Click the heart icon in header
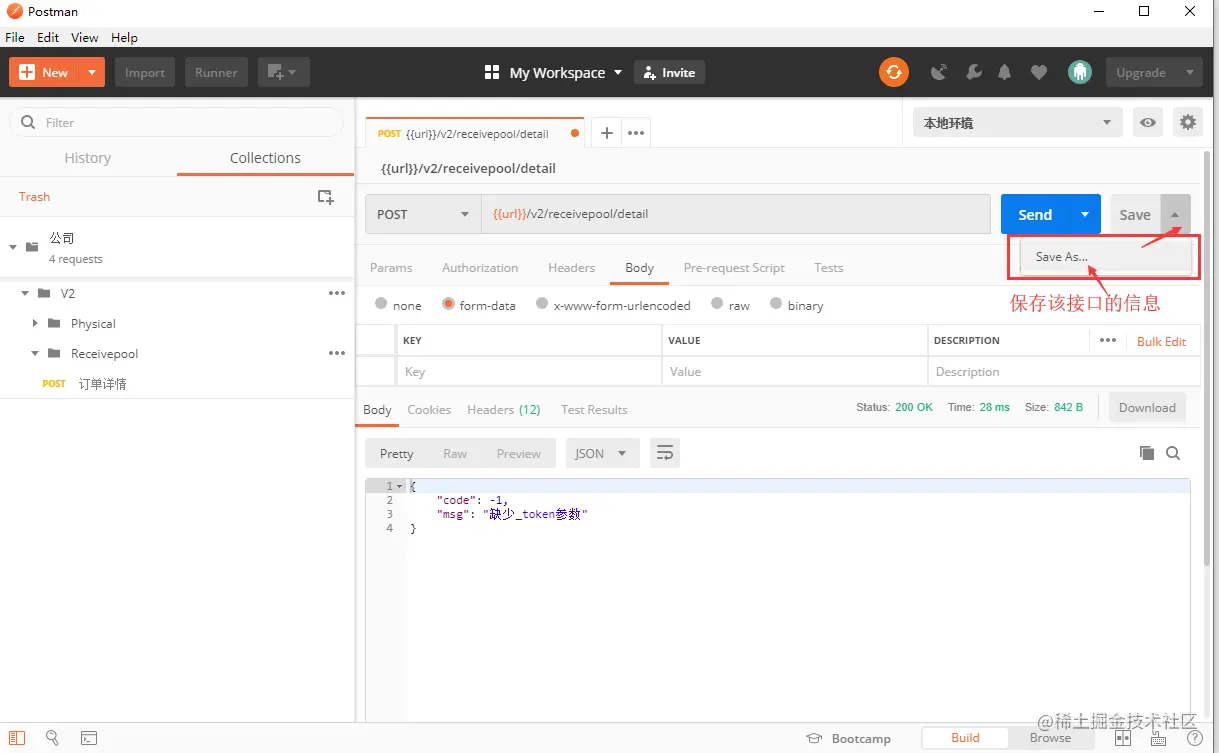Screen dimensions: 1219x753 1039,72
